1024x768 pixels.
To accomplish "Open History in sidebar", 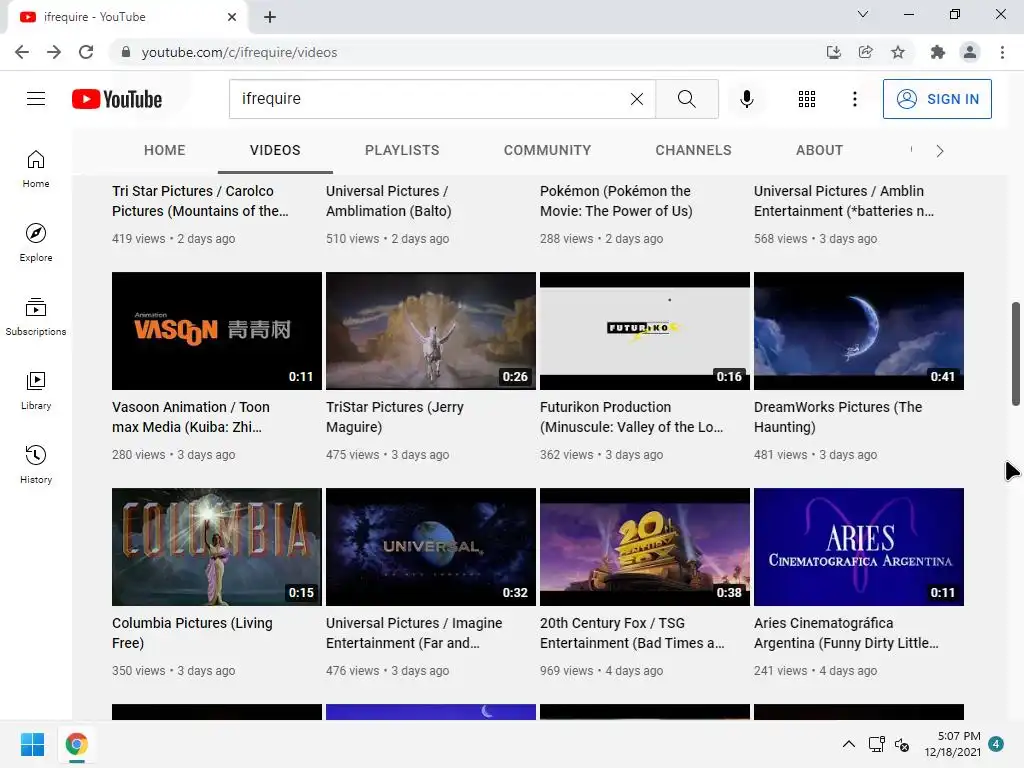I will coord(36,464).
